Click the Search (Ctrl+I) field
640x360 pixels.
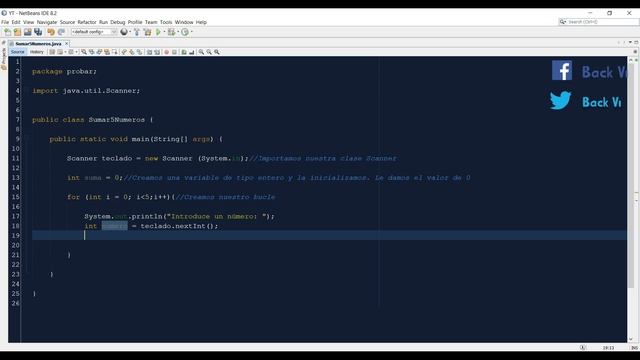tap(598, 22)
